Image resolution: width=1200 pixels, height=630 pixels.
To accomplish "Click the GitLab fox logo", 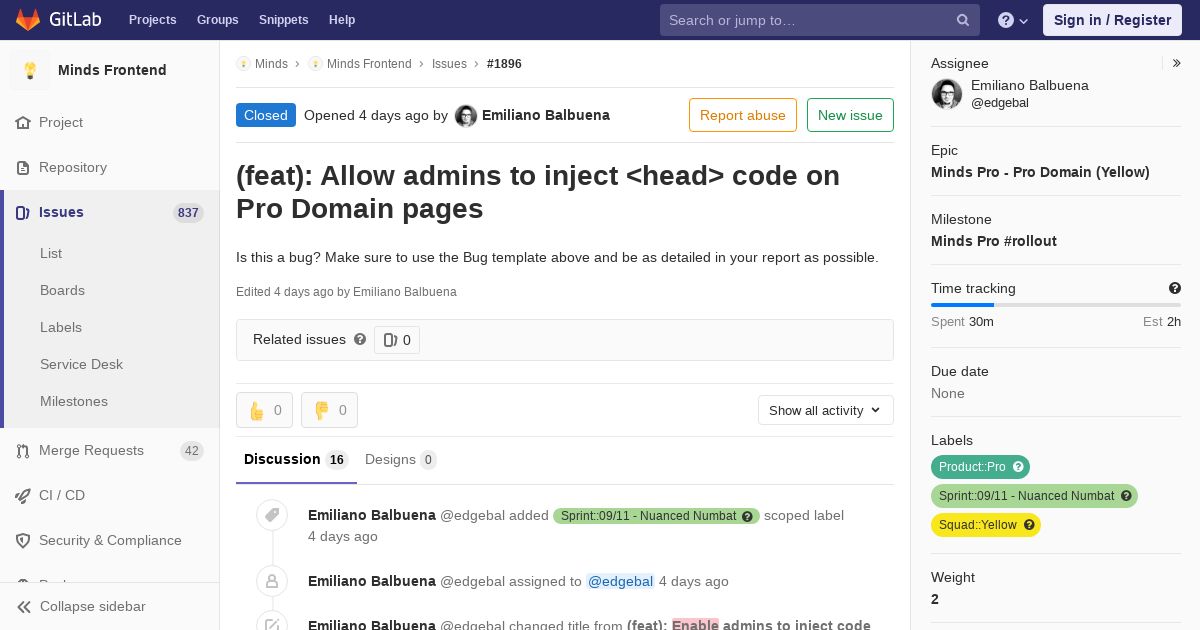I will (28, 19).
